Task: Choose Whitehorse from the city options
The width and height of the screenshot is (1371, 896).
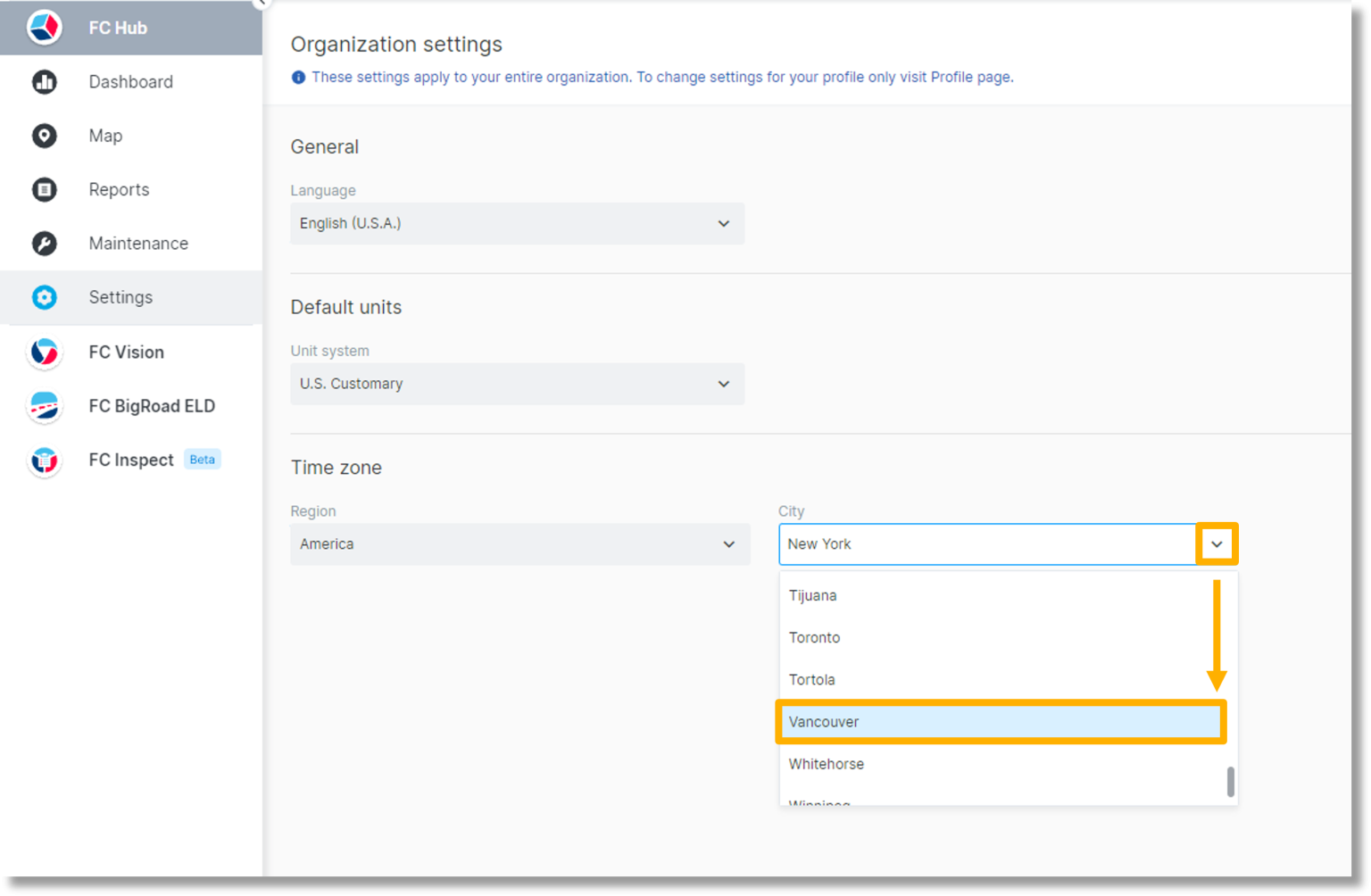Action: 1001,764
